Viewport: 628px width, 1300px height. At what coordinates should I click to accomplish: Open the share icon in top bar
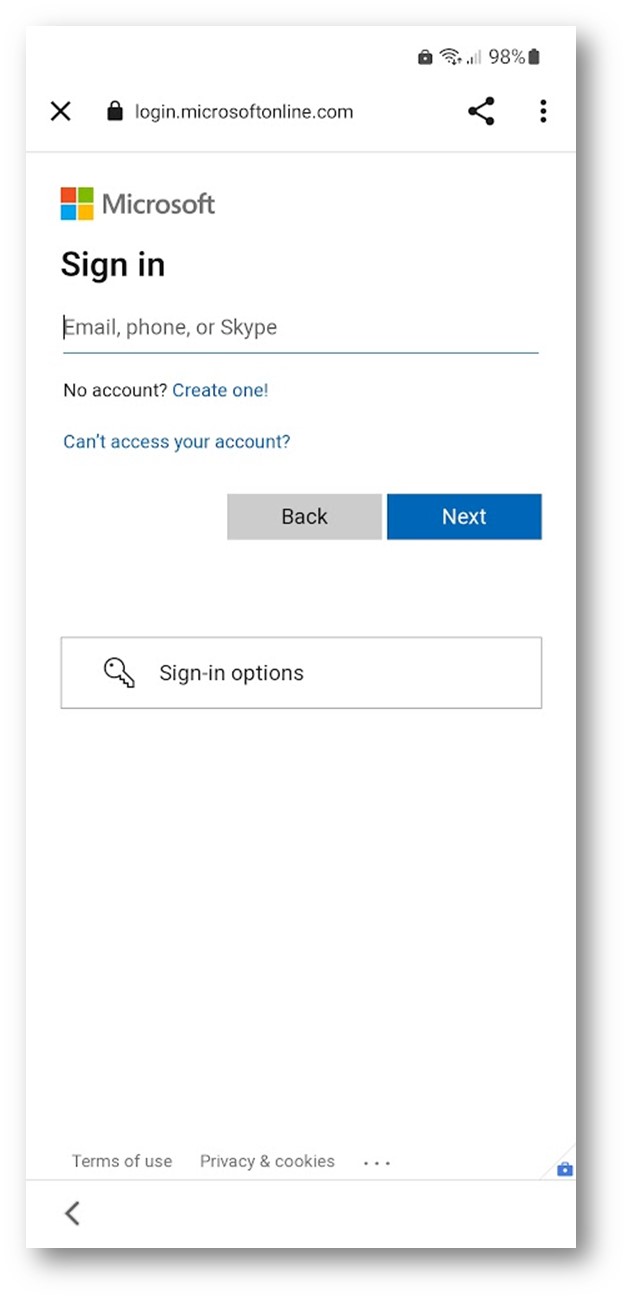(x=481, y=111)
